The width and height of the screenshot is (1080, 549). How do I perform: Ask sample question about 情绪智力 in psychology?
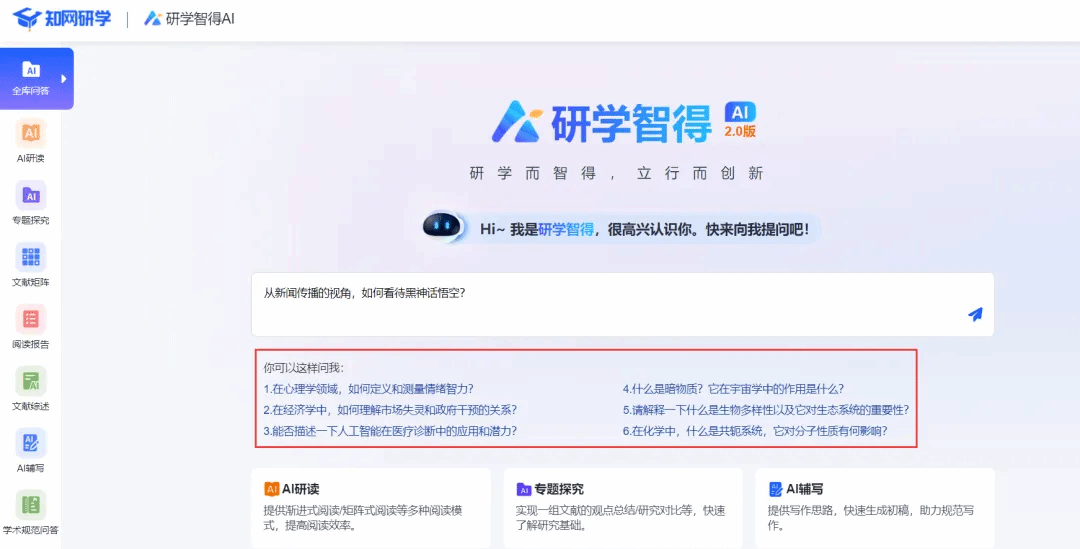(368, 389)
